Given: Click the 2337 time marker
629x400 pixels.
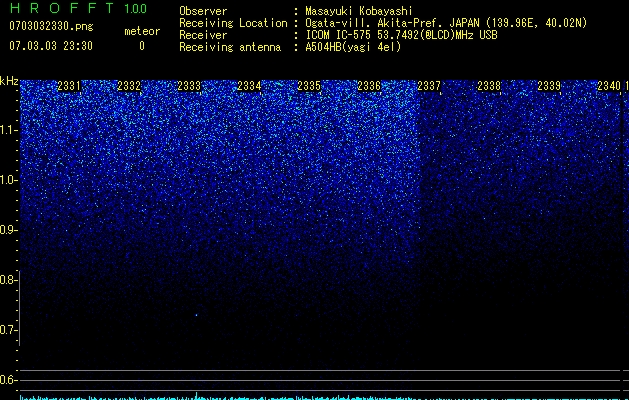Looking at the screenshot, I should pos(429,86).
